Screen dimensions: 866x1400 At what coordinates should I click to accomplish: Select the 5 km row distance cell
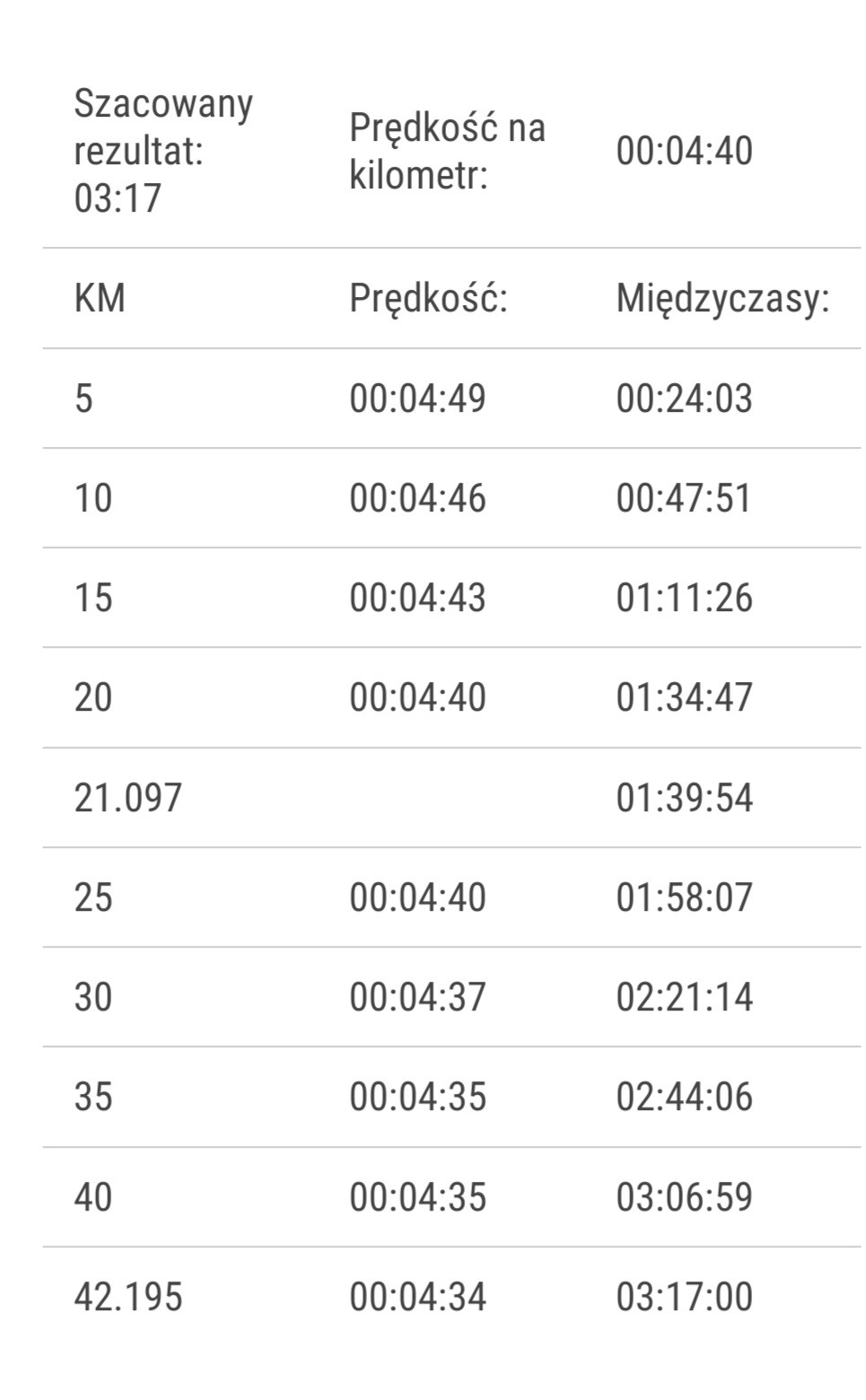point(83,398)
